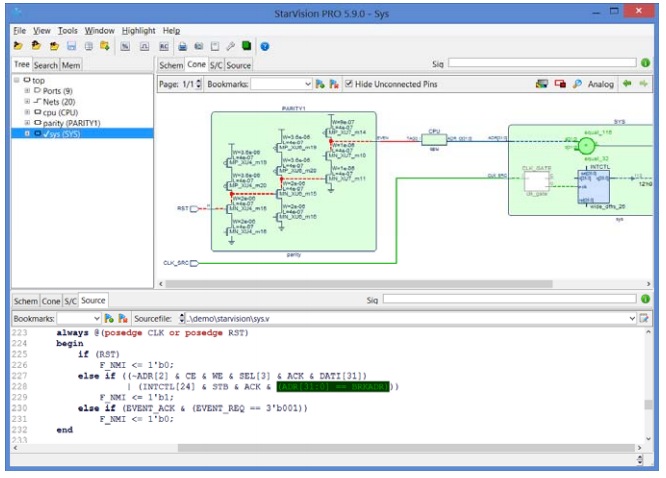Collapse the top tree node
This screenshot has height=478, width=666.
click(x=17, y=80)
